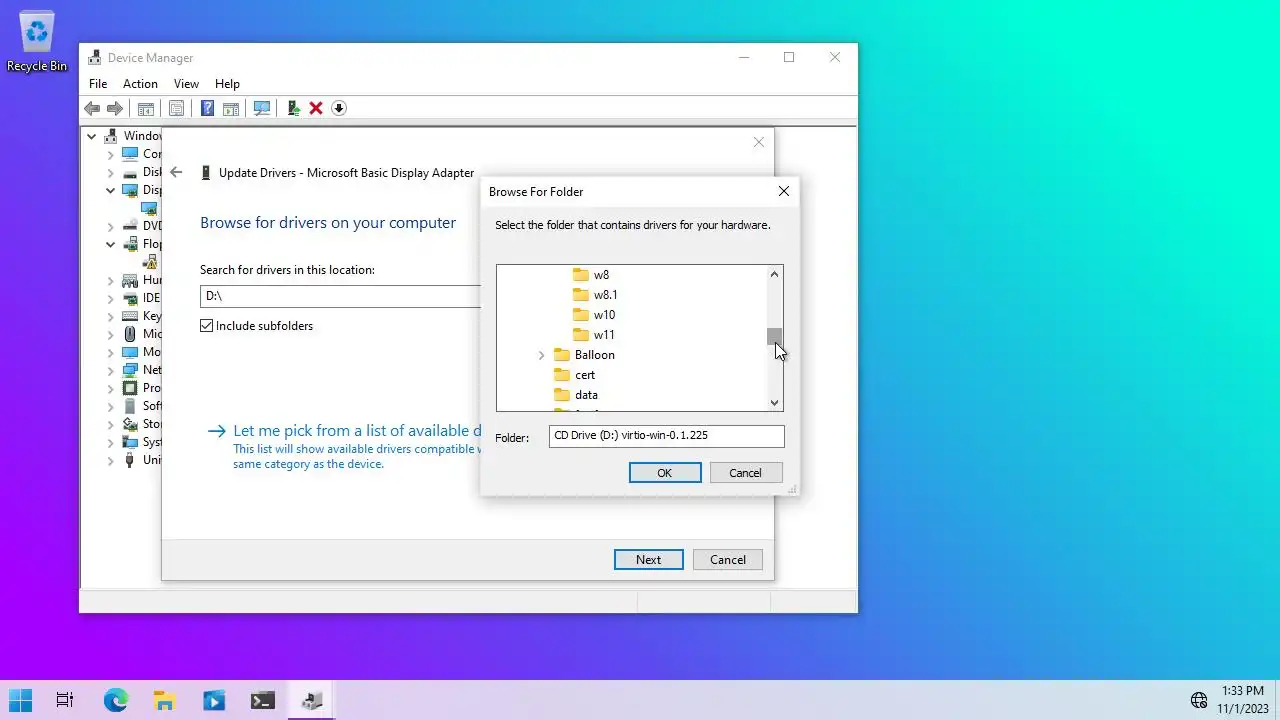
Task: Expand the Computer category in device tree
Action: (111, 154)
